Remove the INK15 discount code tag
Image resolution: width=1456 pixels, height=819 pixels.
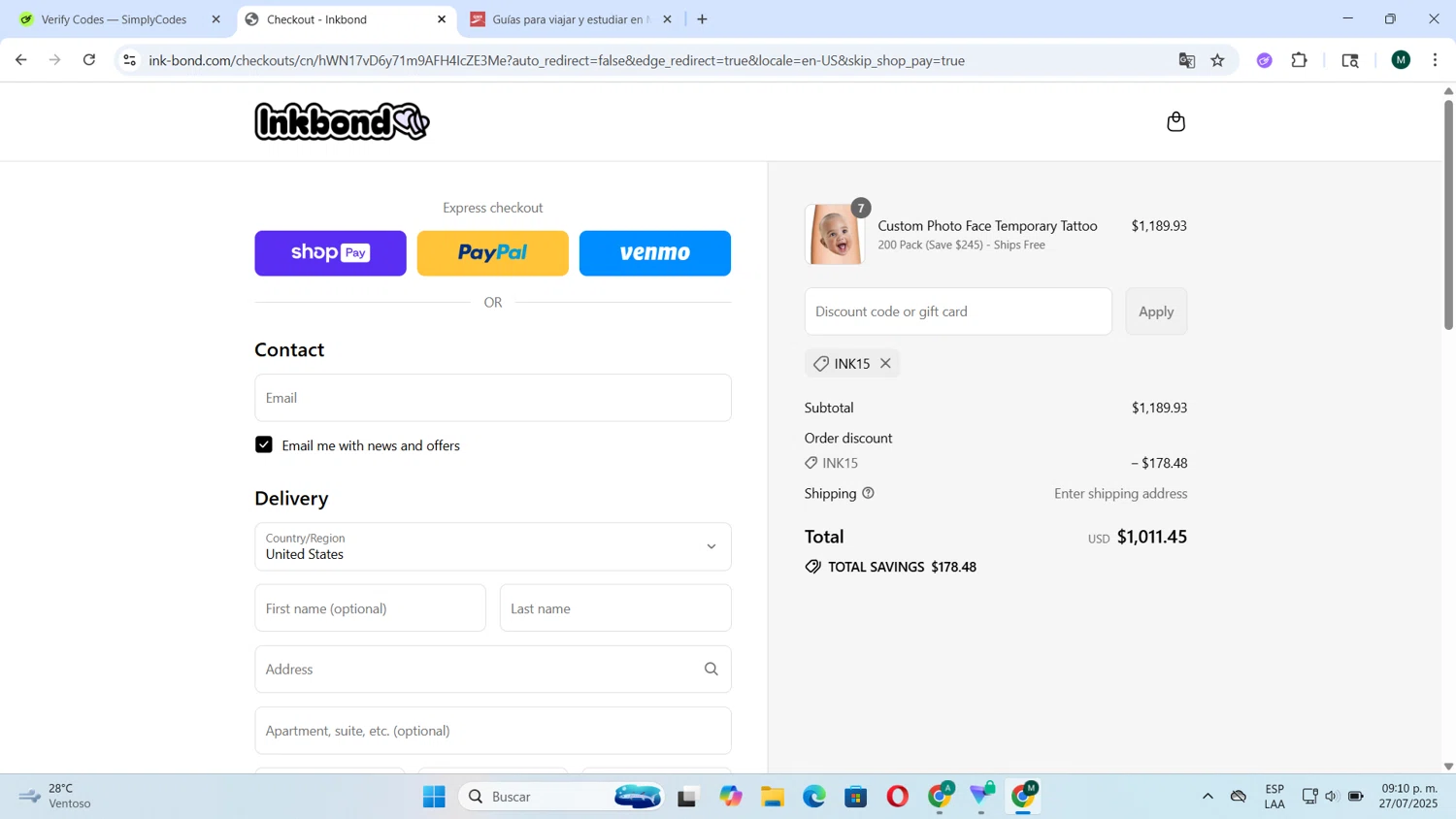coord(885,363)
